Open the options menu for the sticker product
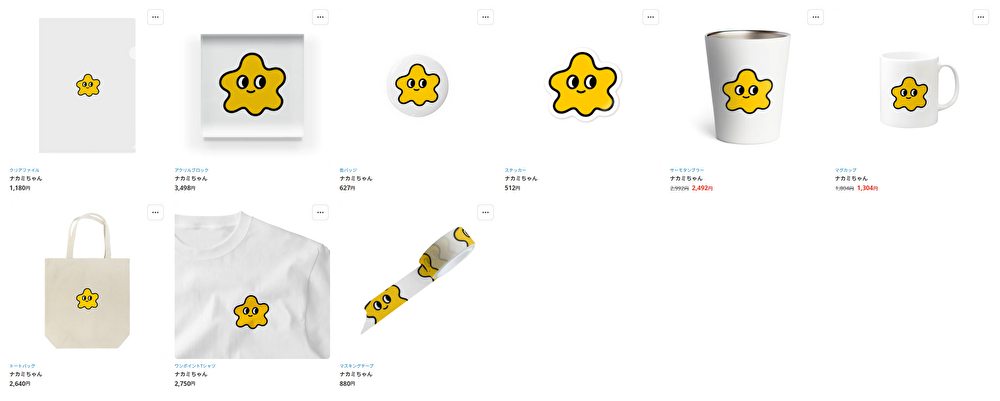 tap(651, 17)
